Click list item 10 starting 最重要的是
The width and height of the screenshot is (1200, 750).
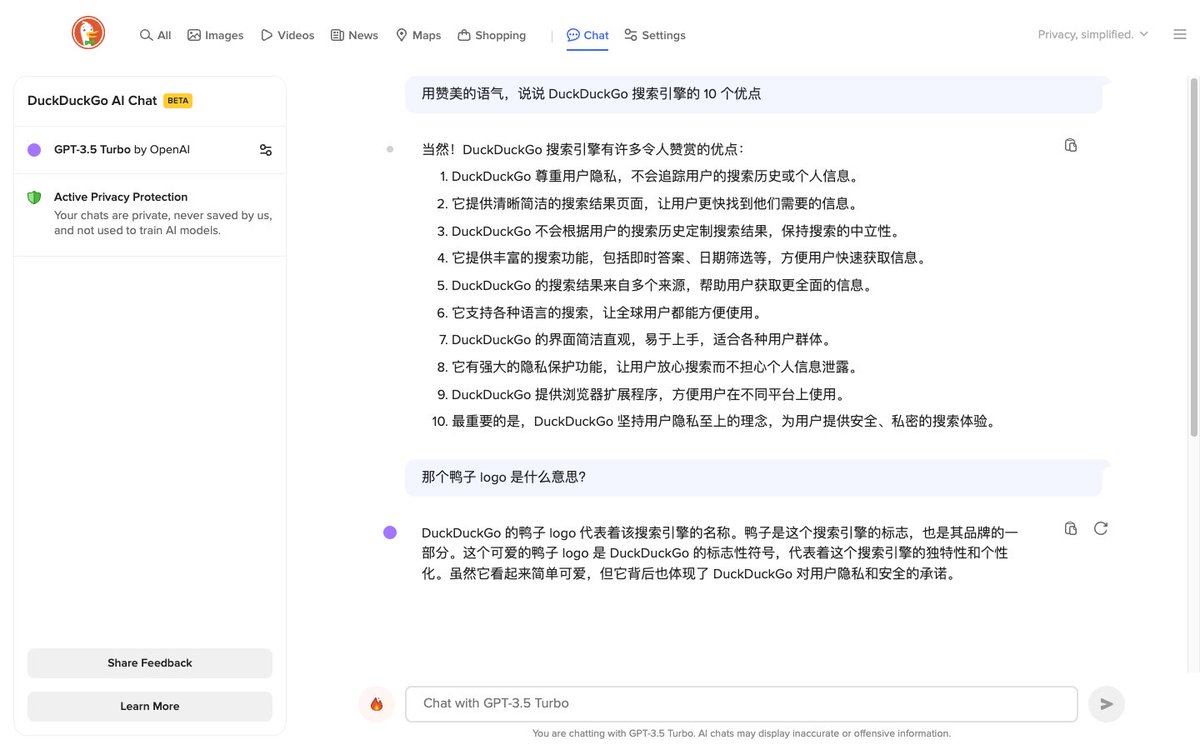pos(715,422)
